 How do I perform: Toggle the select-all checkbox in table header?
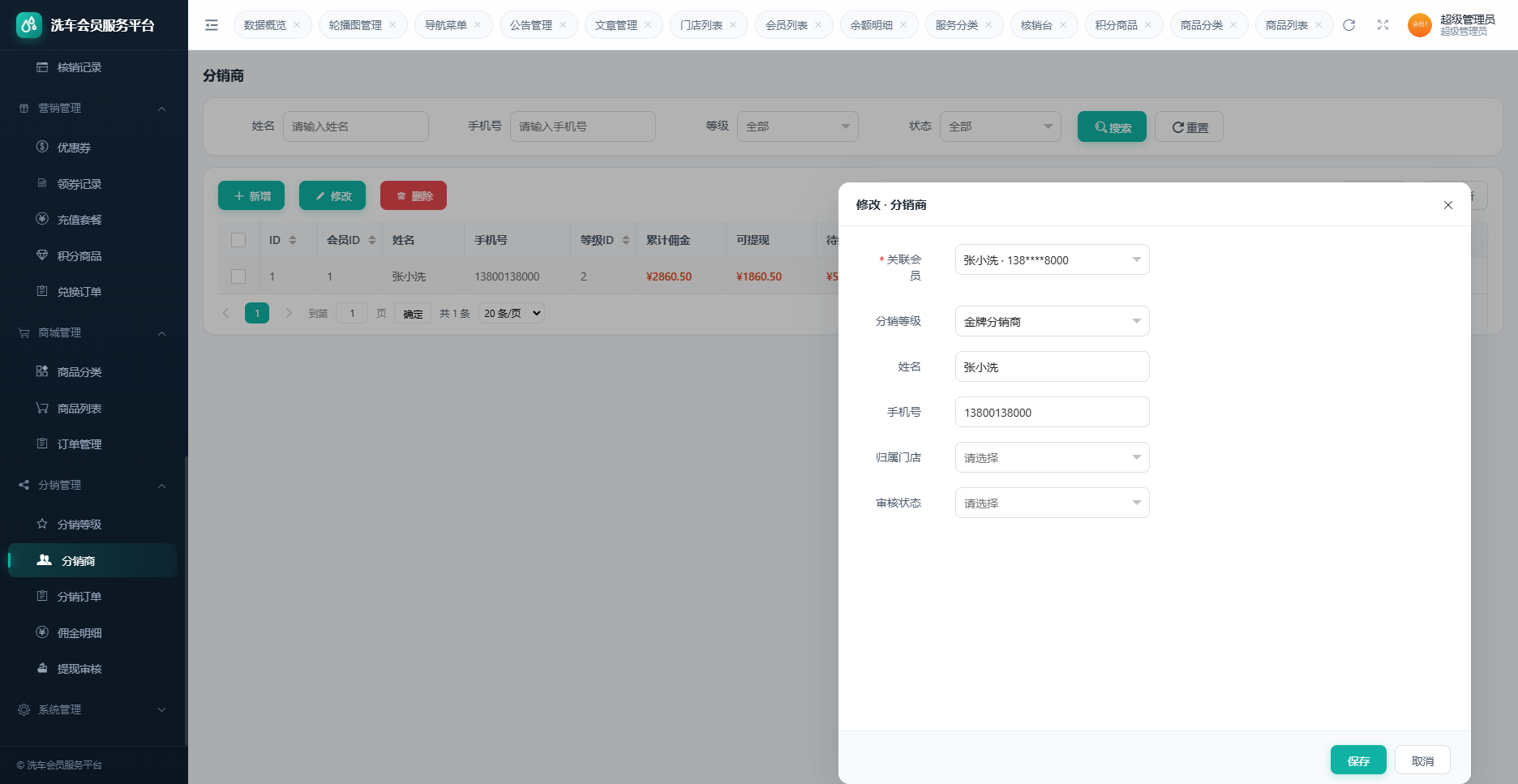tap(238, 240)
